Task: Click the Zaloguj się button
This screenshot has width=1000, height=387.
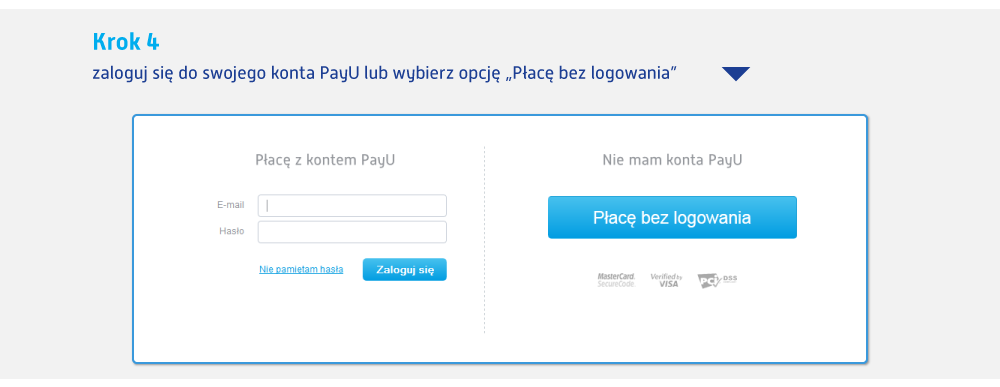Action: [x=405, y=270]
